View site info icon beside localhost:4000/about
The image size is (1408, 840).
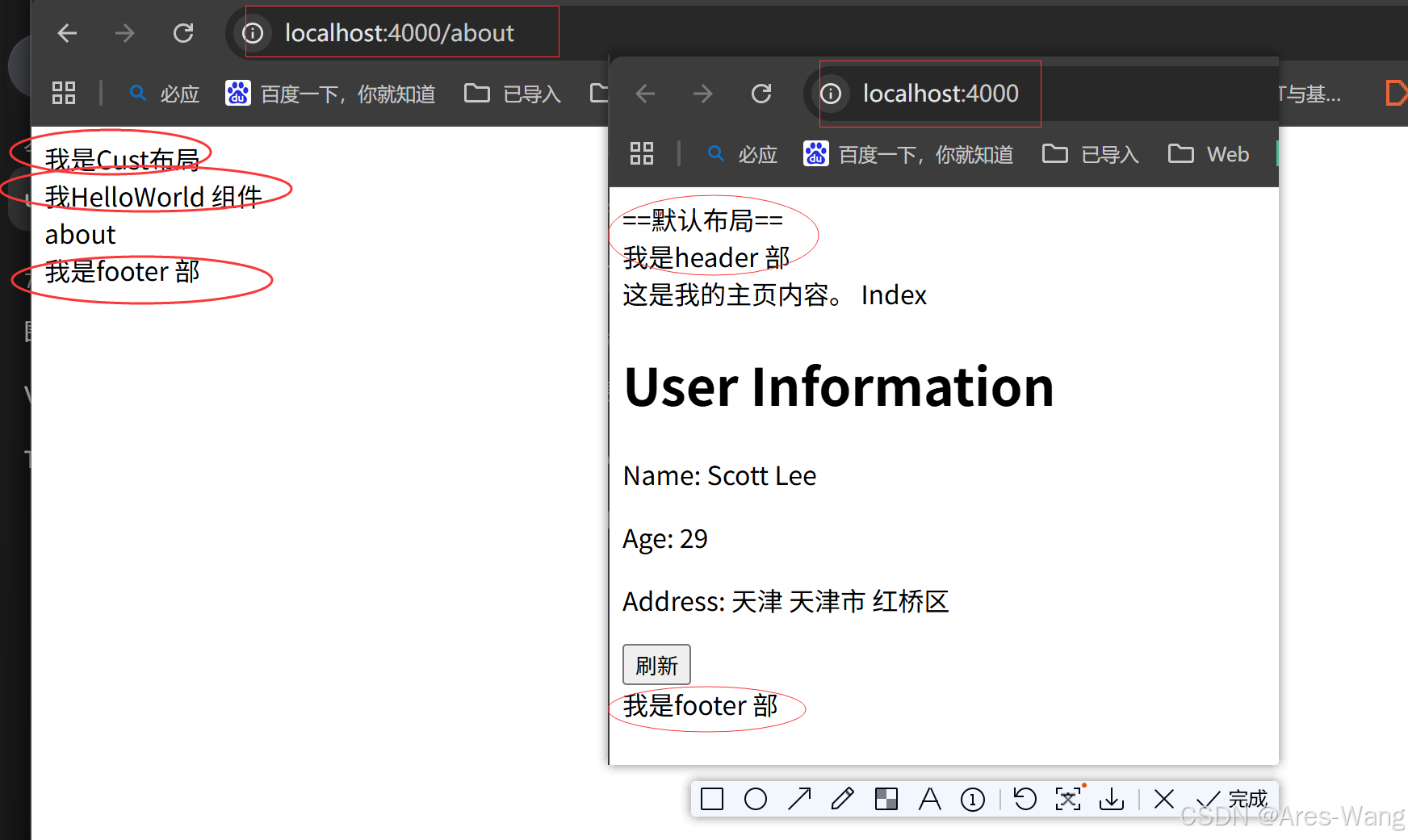coord(253,33)
